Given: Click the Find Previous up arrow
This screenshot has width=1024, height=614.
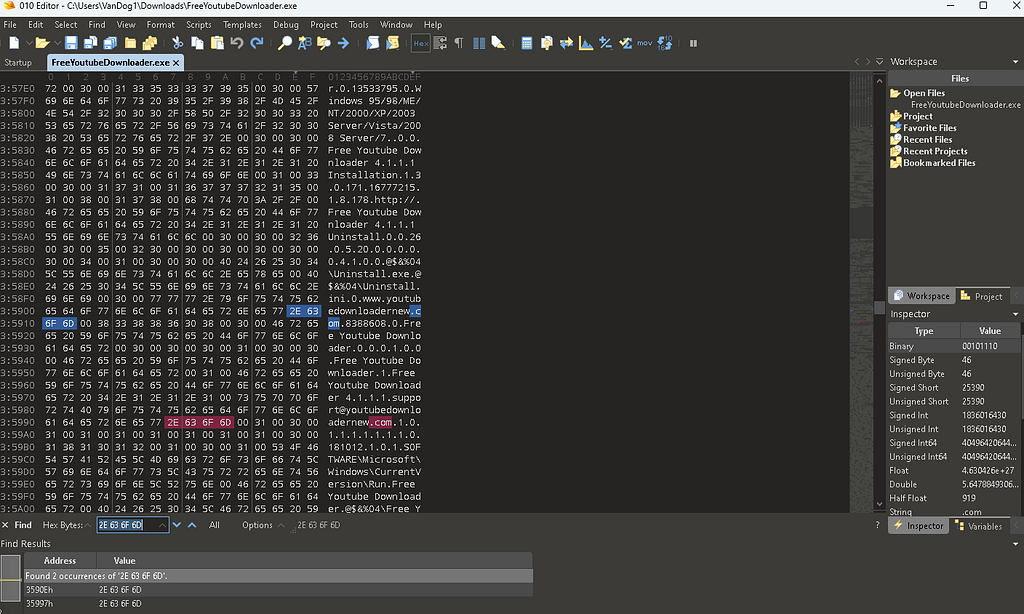Looking at the screenshot, I should [x=192, y=525].
